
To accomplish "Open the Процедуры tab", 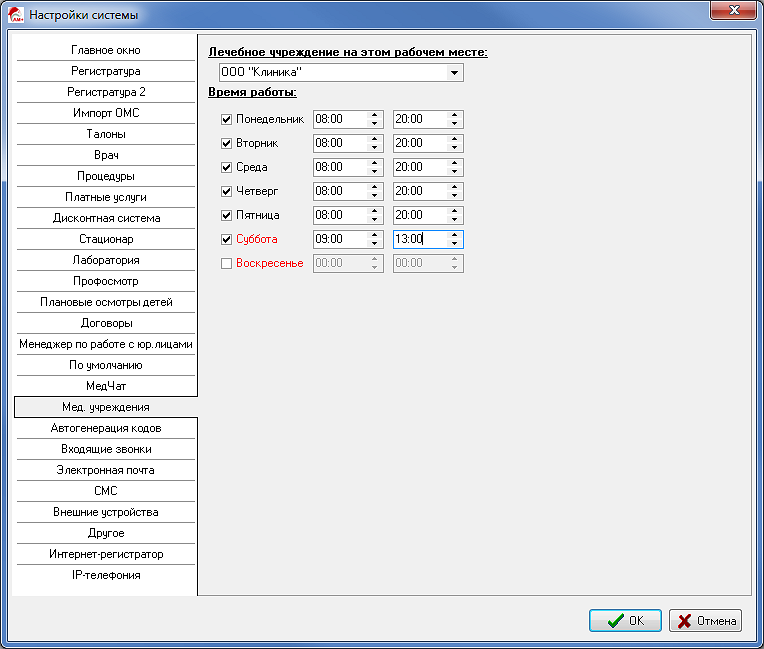I will tap(106, 176).
